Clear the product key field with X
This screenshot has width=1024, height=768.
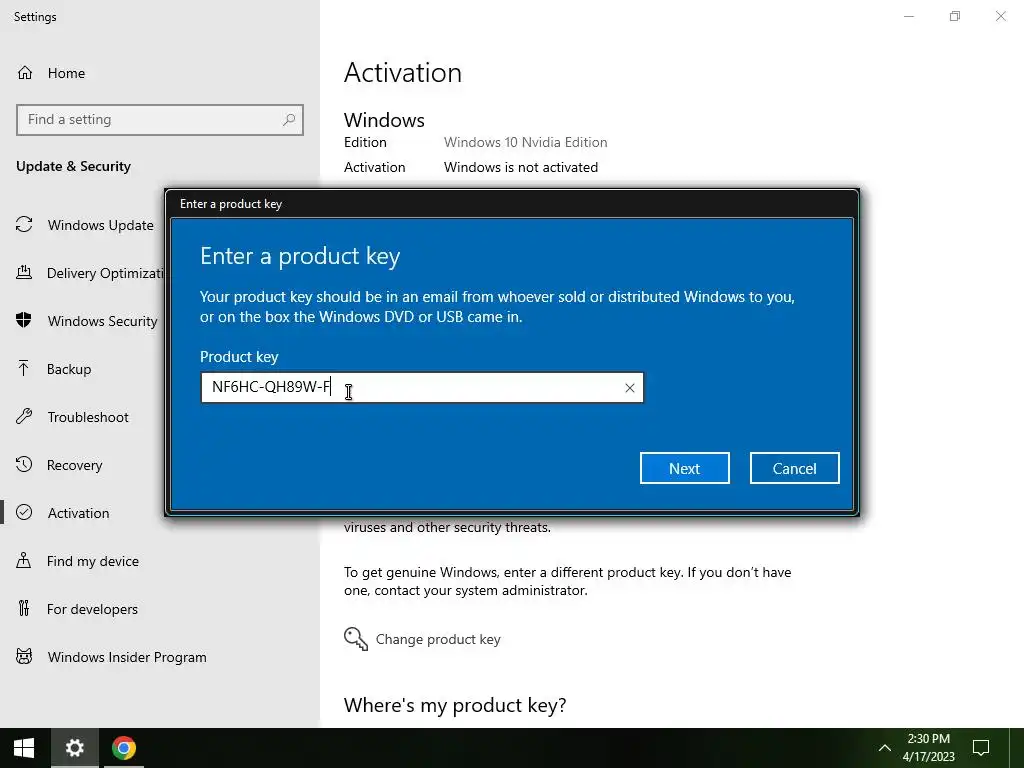point(630,388)
